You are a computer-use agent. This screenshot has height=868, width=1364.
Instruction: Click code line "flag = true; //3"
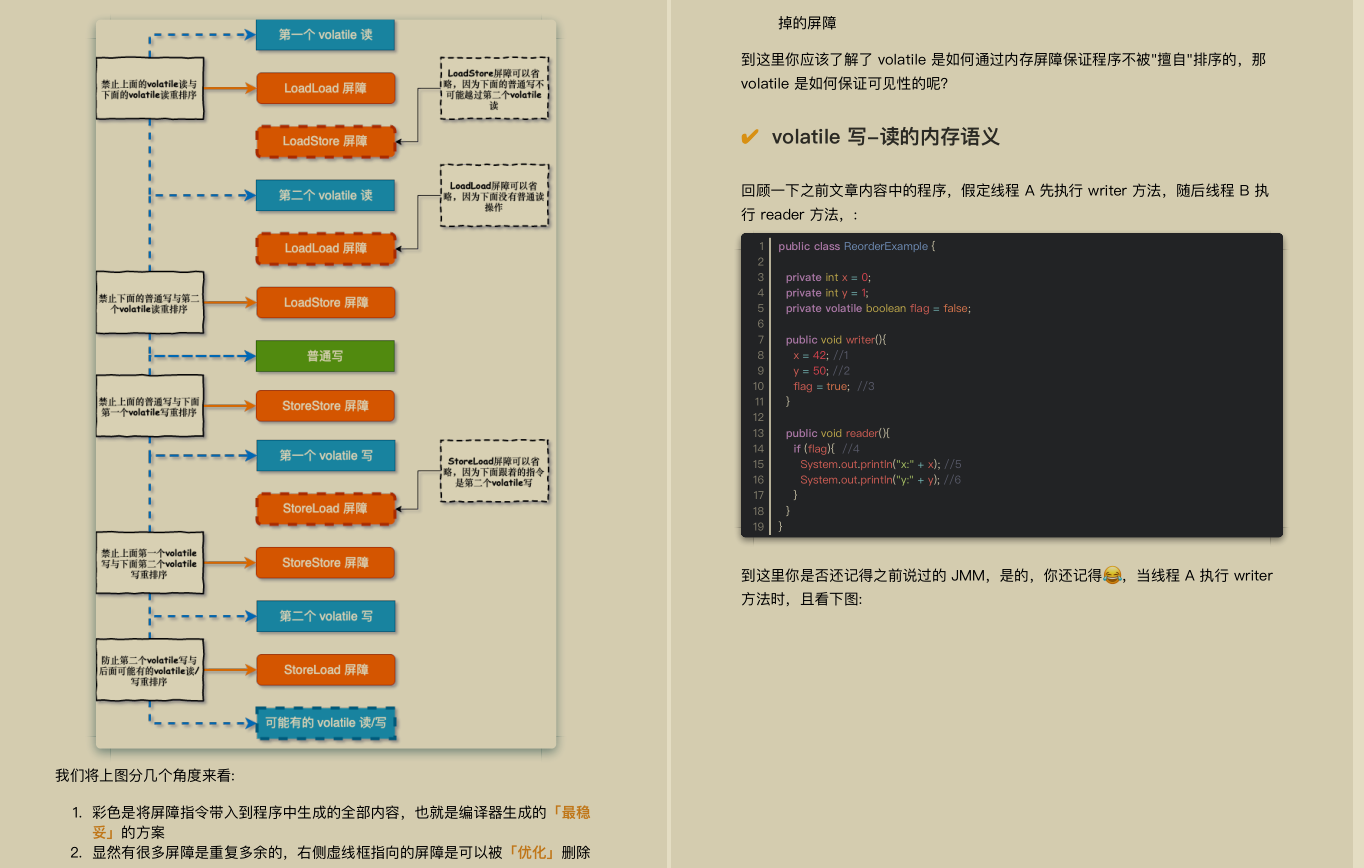(834, 386)
